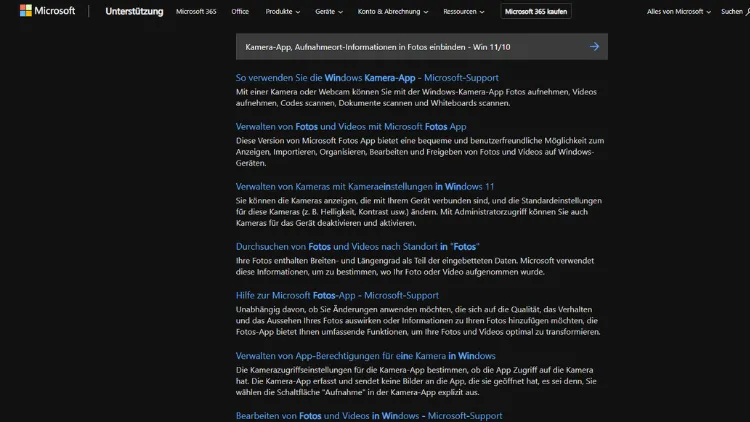The image size is (750, 422).
Task: Open 'Verwalten von App-Berechtigungen für eine Kamera'
Action: pyautogui.click(x=365, y=355)
